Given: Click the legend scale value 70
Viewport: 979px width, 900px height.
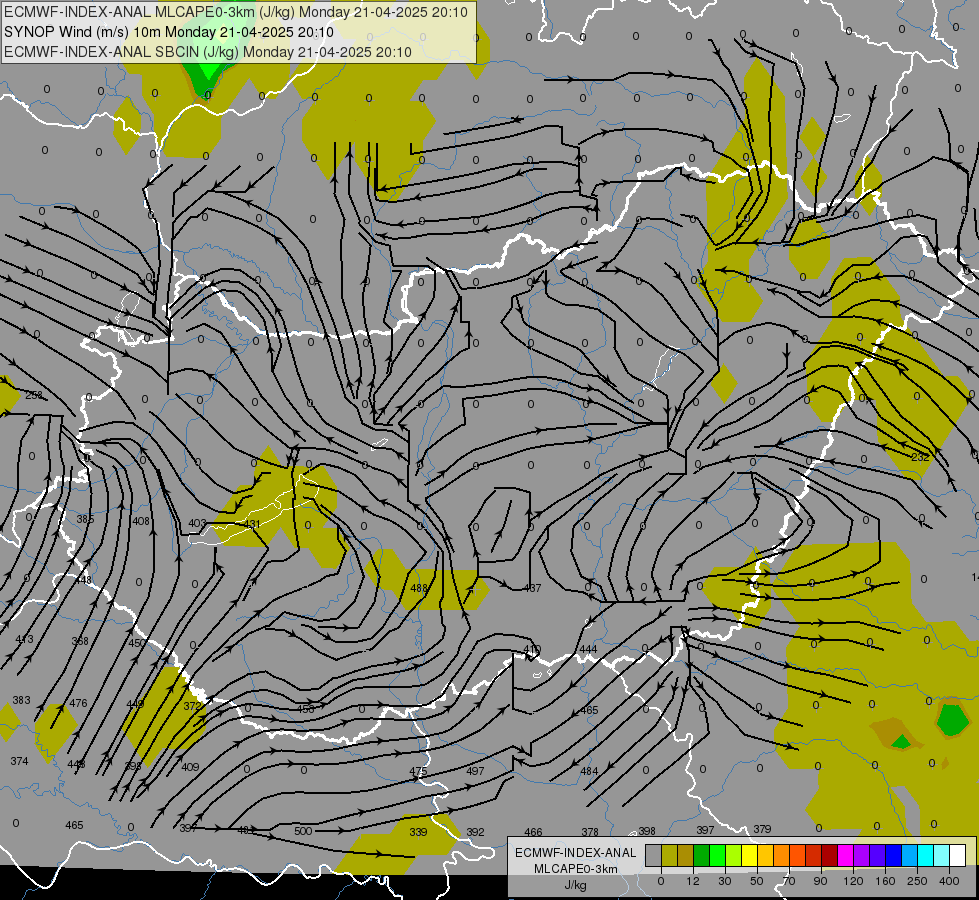Looking at the screenshot, I should click(789, 881).
